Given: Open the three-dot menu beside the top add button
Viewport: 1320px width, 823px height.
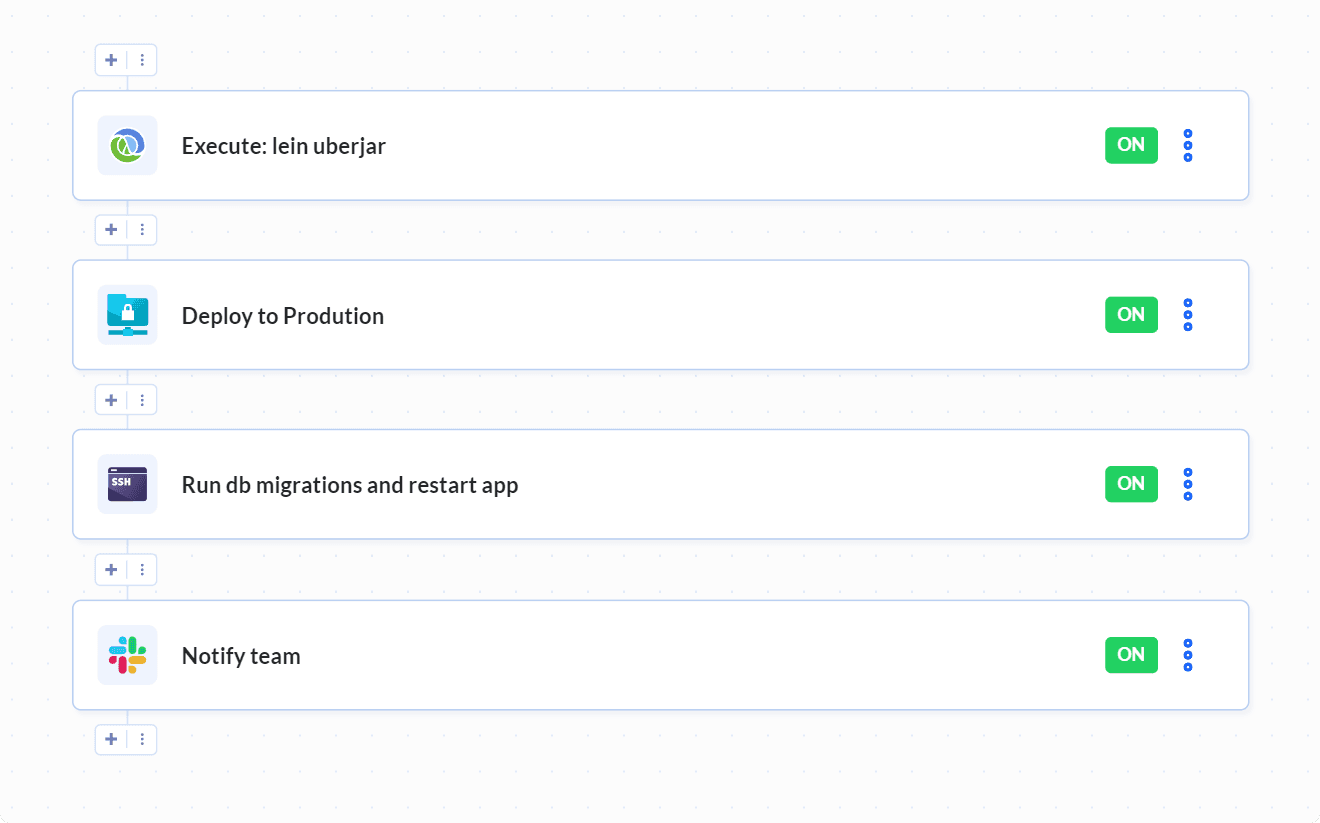Looking at the screenshot, I should pos(143,60).
